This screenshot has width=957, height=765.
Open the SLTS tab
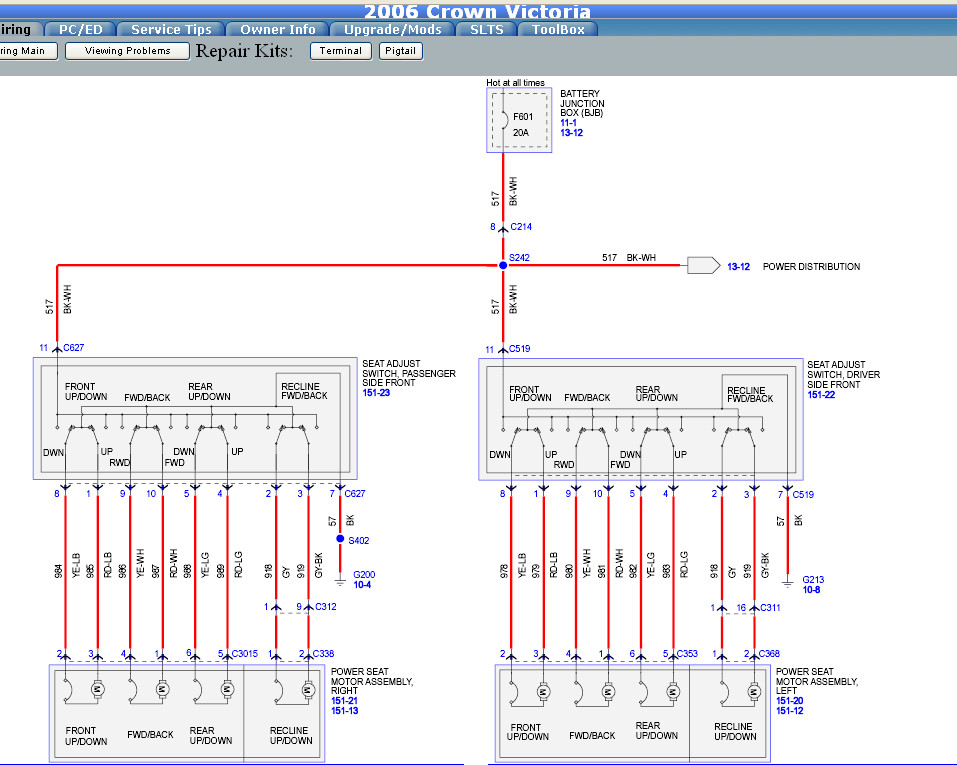click(486, 29)
